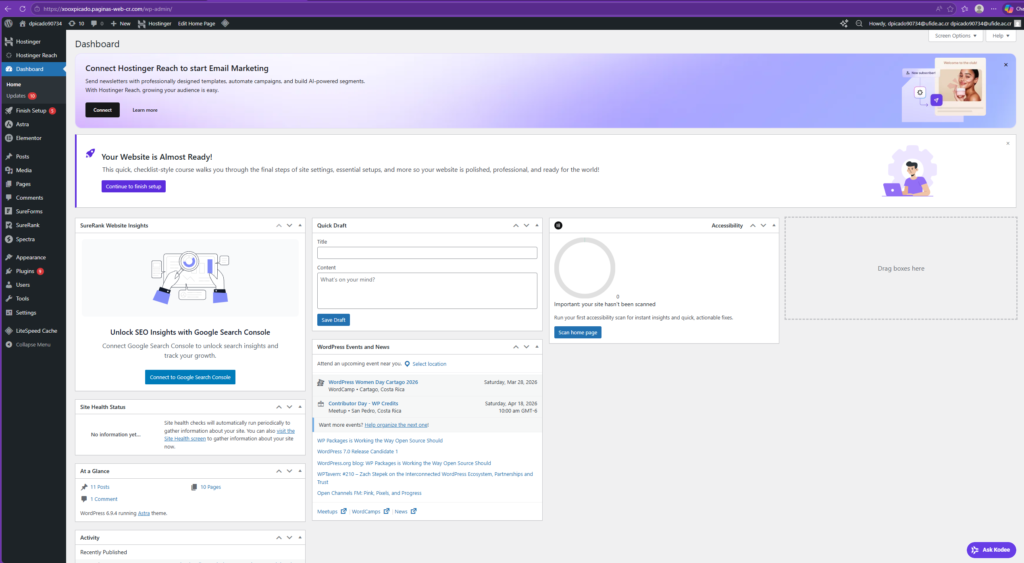Click the AI sparkle icon in admin bar

(x=844, y=24)
